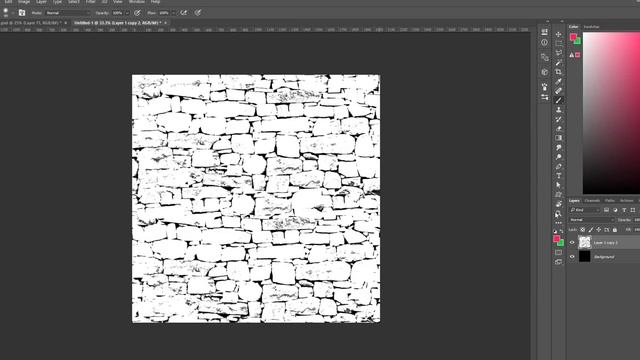The width and height of the screenshot is (640, 360).
Task: Select the History Brush tool
Action: pyautogui.click(x=558, y=119)
